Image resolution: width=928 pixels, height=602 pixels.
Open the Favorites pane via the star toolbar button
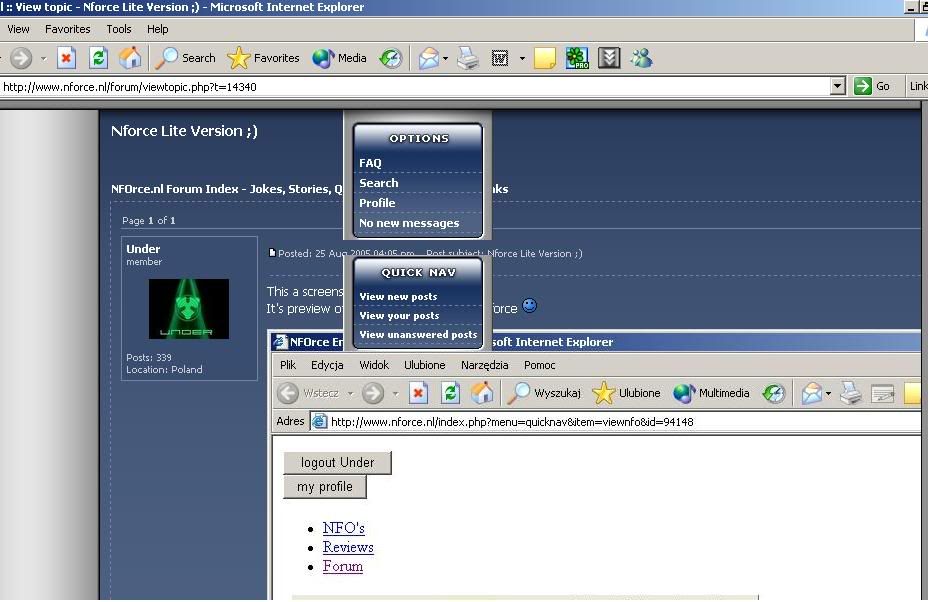point(263,58)
